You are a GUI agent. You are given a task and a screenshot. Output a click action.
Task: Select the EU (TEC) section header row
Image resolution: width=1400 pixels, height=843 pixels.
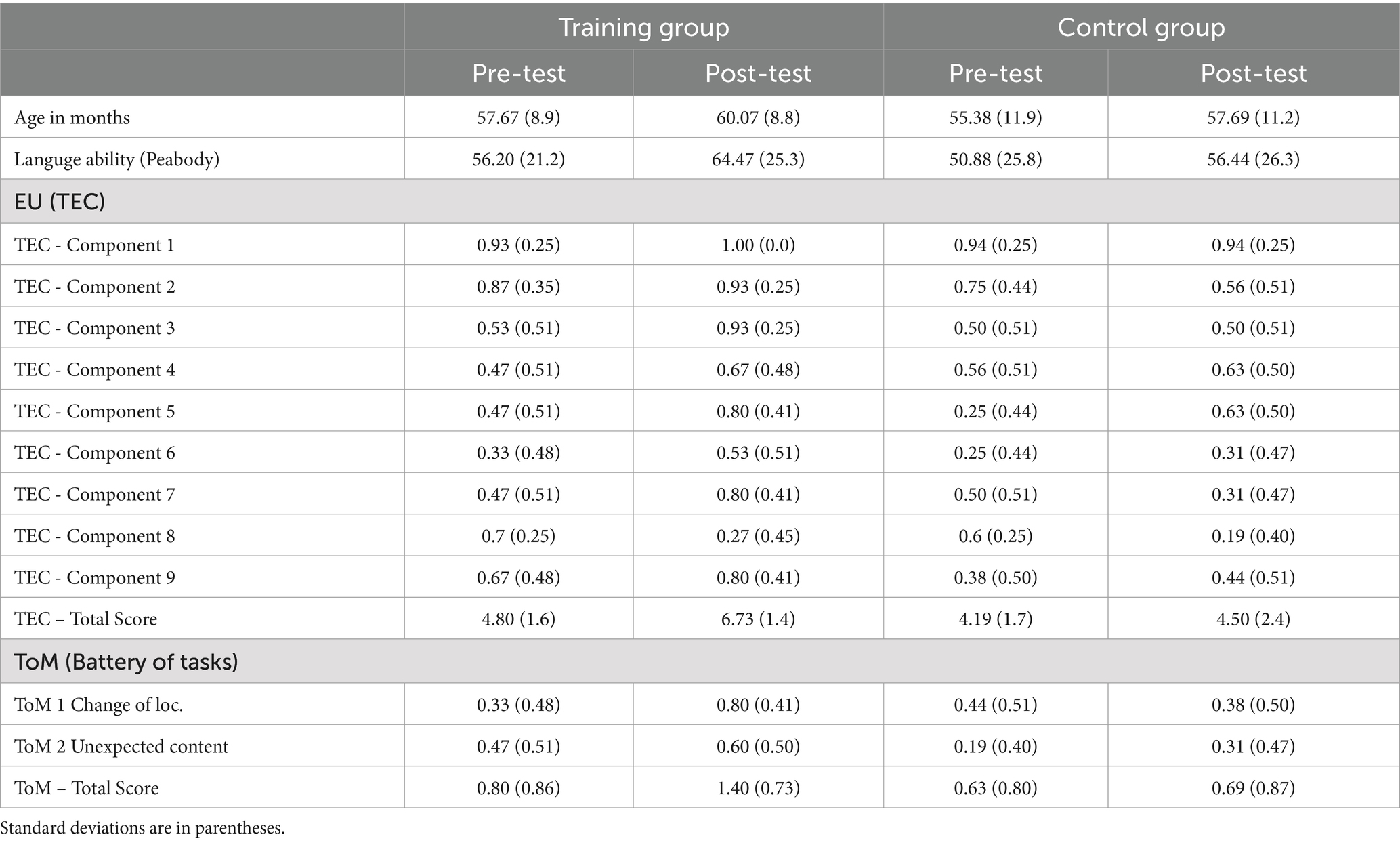(700, 201)
